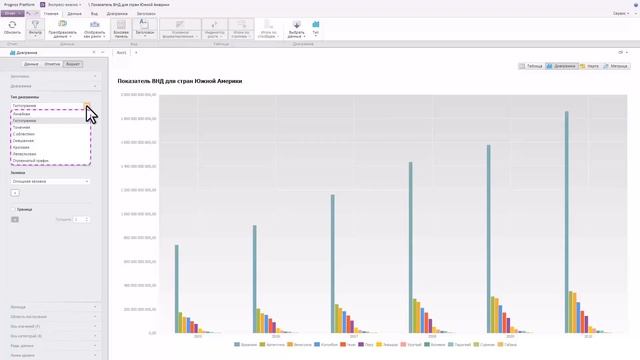Choose Лепестковая chart type from list

50,154
